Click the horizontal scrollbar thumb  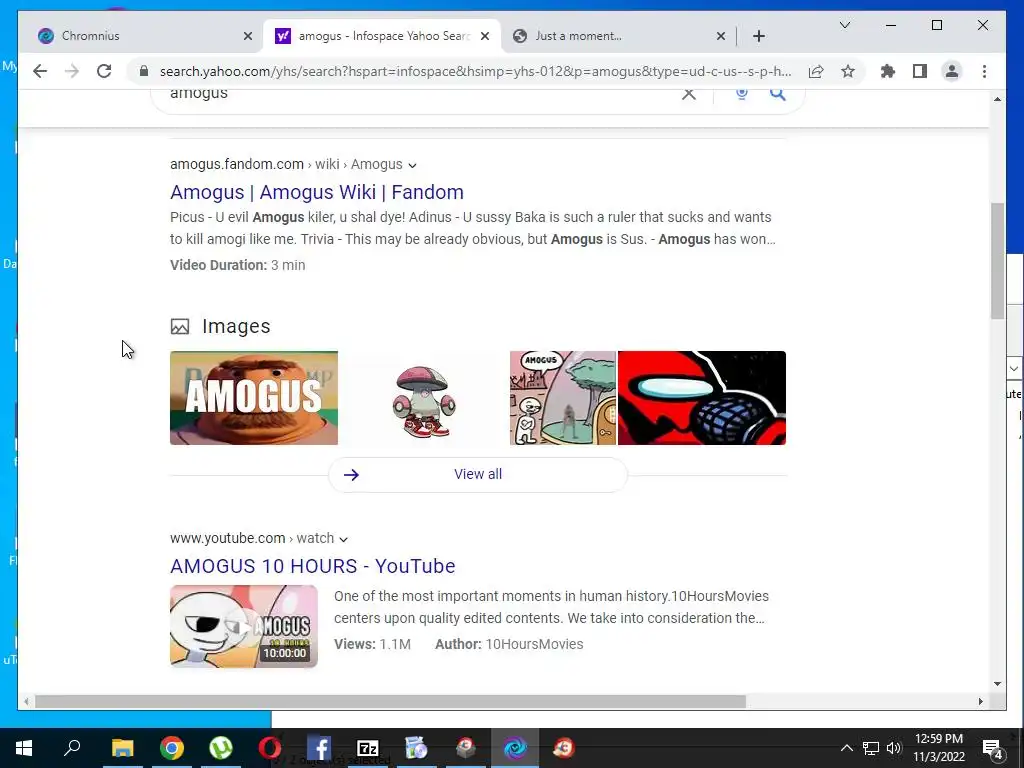(391, 701)
